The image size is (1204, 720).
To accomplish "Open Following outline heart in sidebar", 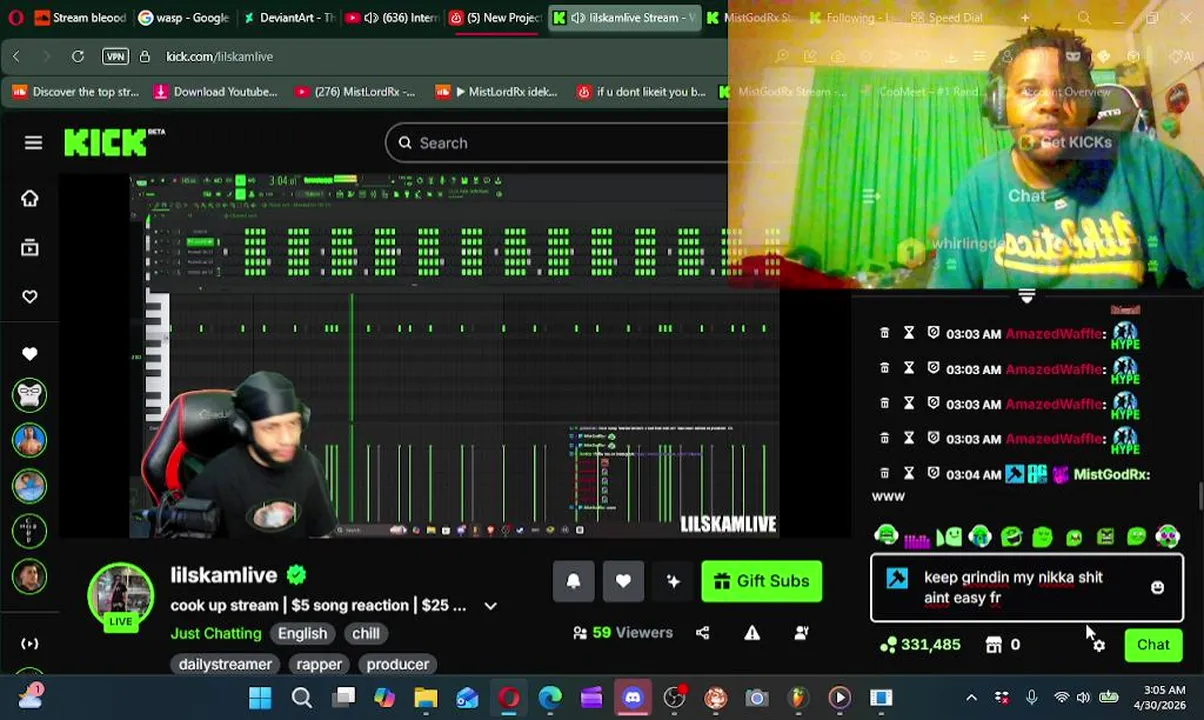I will 30,296.
